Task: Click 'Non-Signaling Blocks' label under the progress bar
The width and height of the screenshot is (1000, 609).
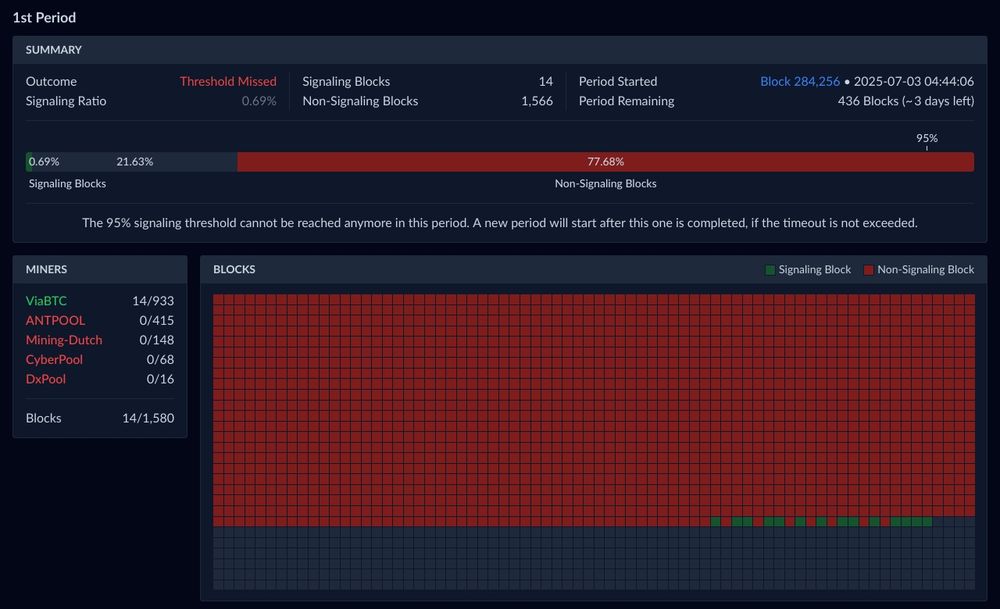Action: coord(605,184)
